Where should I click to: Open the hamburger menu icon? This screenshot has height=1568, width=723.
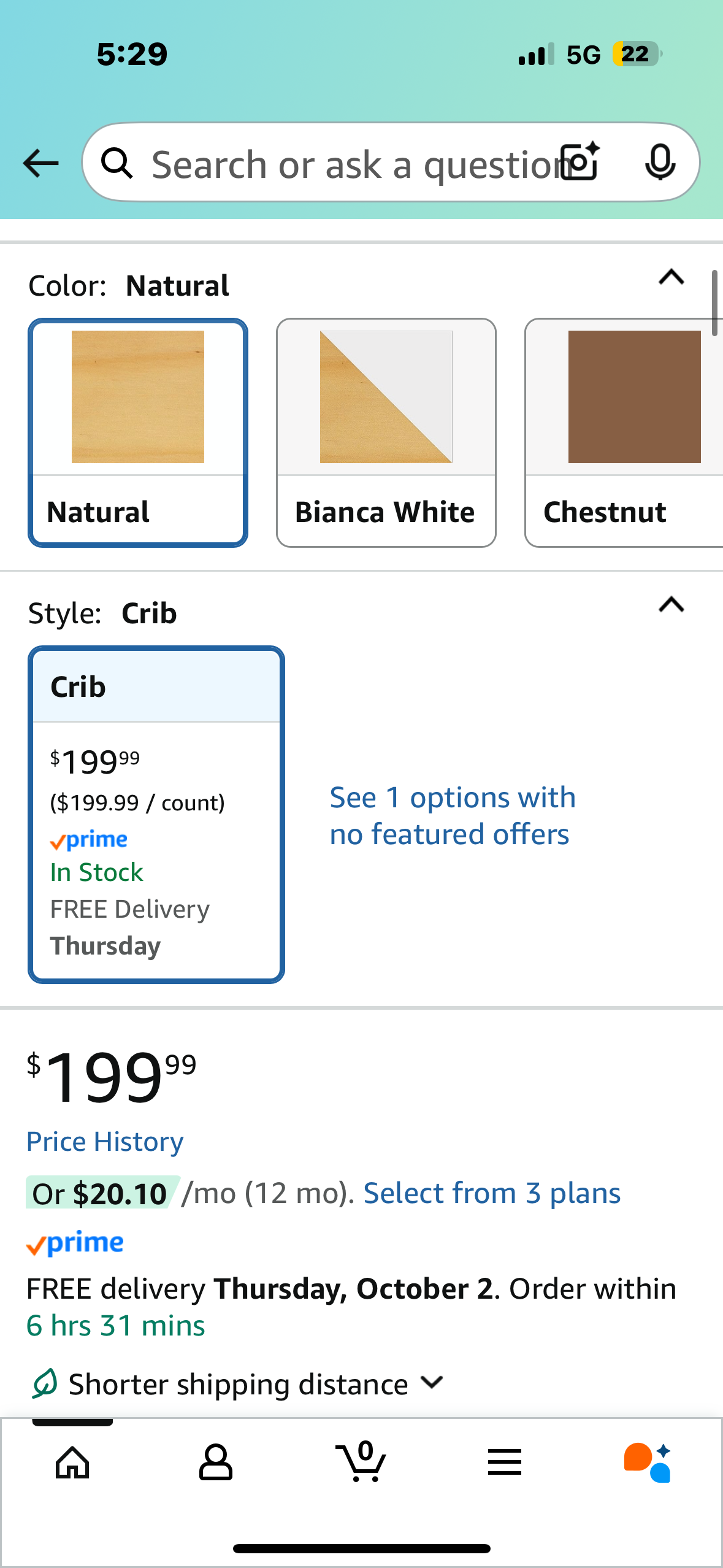pos(505,1462)
